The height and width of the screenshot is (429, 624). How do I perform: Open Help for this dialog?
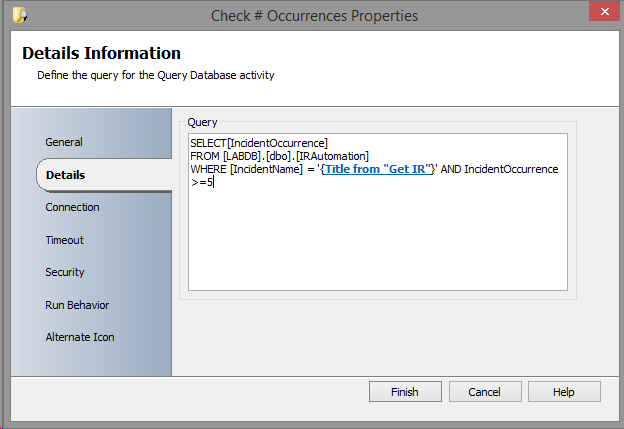click(564, 392)
